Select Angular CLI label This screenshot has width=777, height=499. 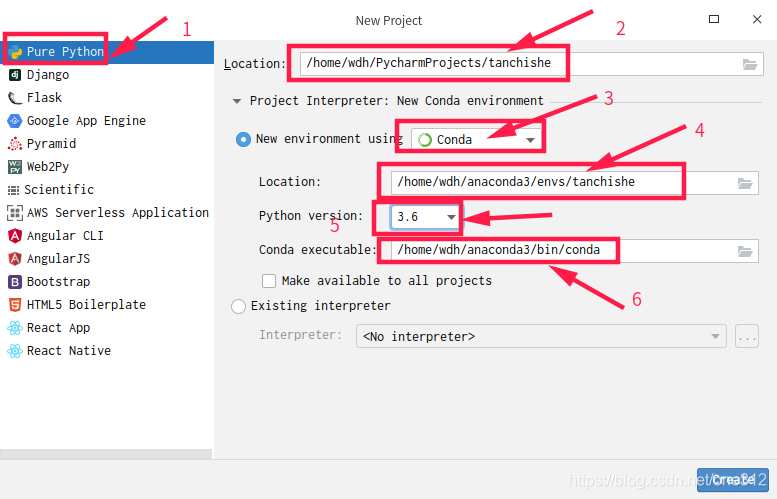tap(65, 235)
